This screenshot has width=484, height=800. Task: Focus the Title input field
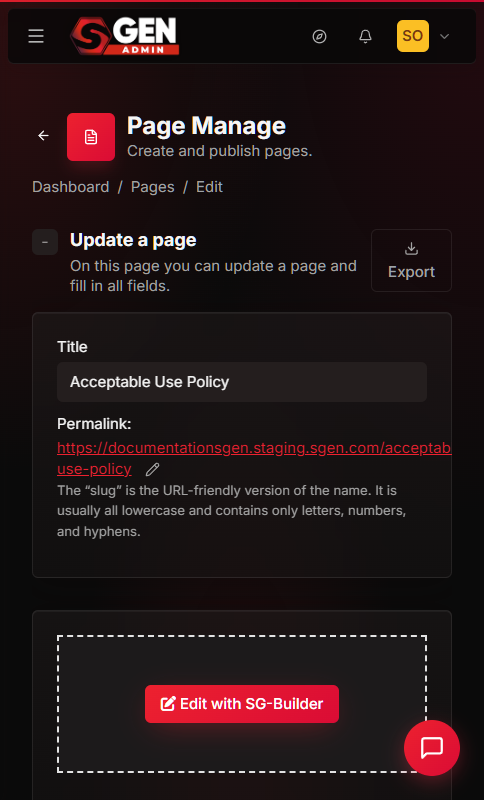point(242,382)
